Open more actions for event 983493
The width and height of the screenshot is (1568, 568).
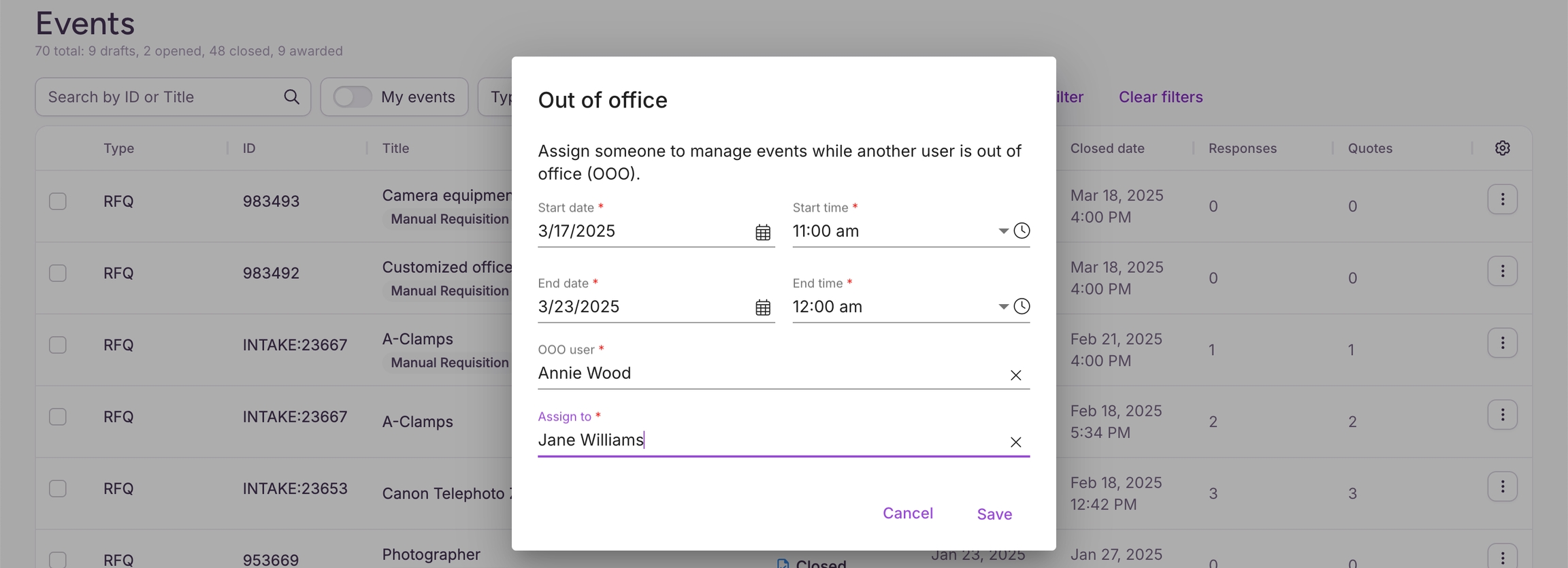tap(1502, 200)
